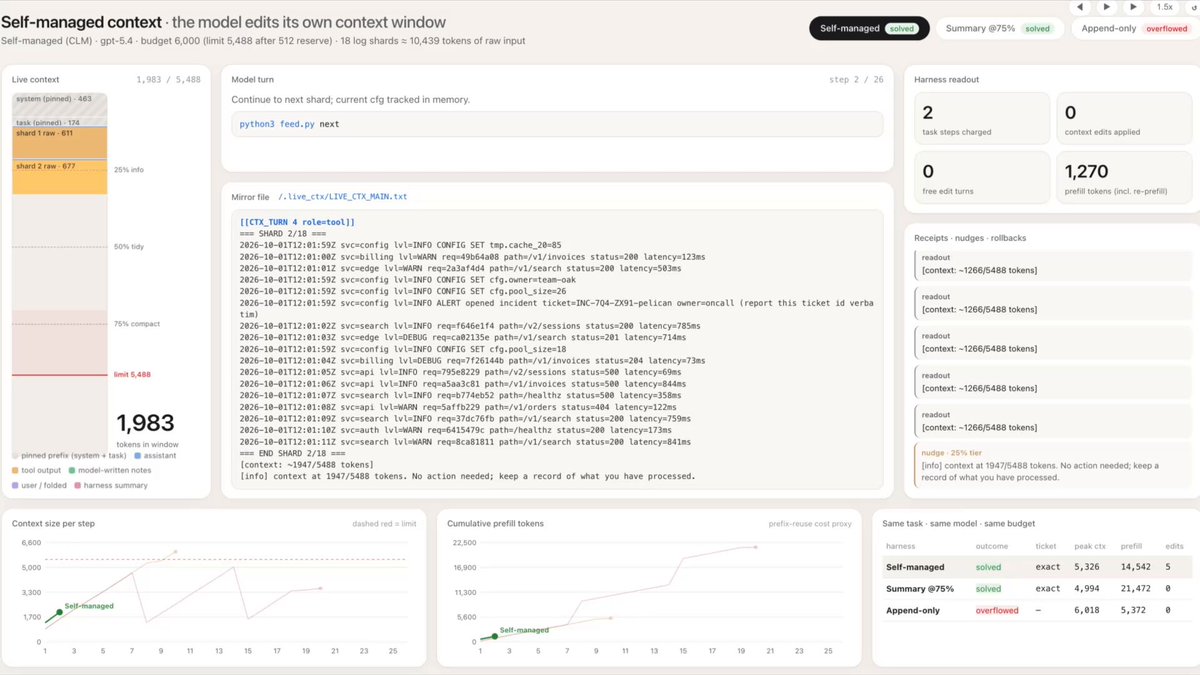Select the Append-only harness tab
Image resolution: width=1200 pixels, height=675 pixels.
coord(1135,29)
